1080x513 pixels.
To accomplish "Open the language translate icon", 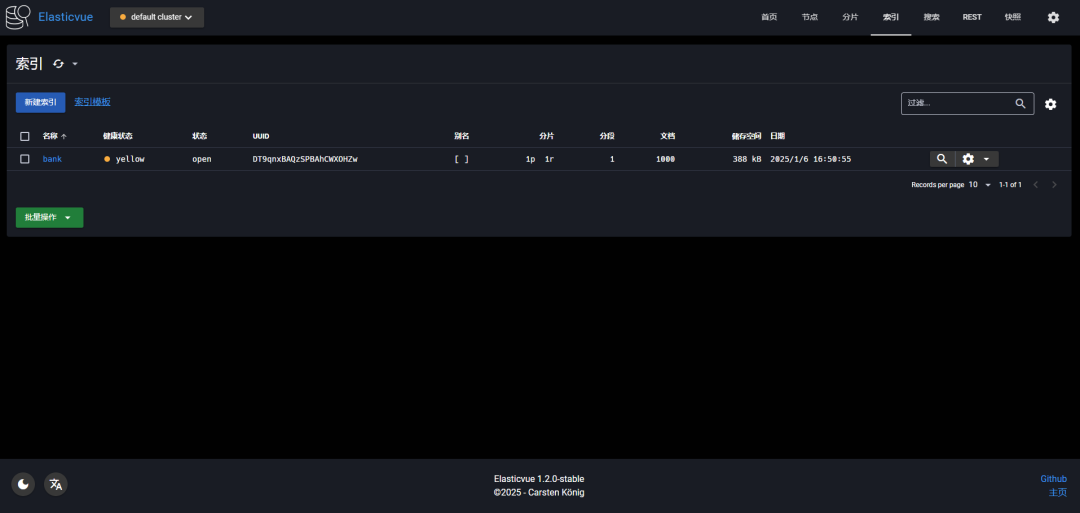I will pyautogui.click(x=56, y=484).
